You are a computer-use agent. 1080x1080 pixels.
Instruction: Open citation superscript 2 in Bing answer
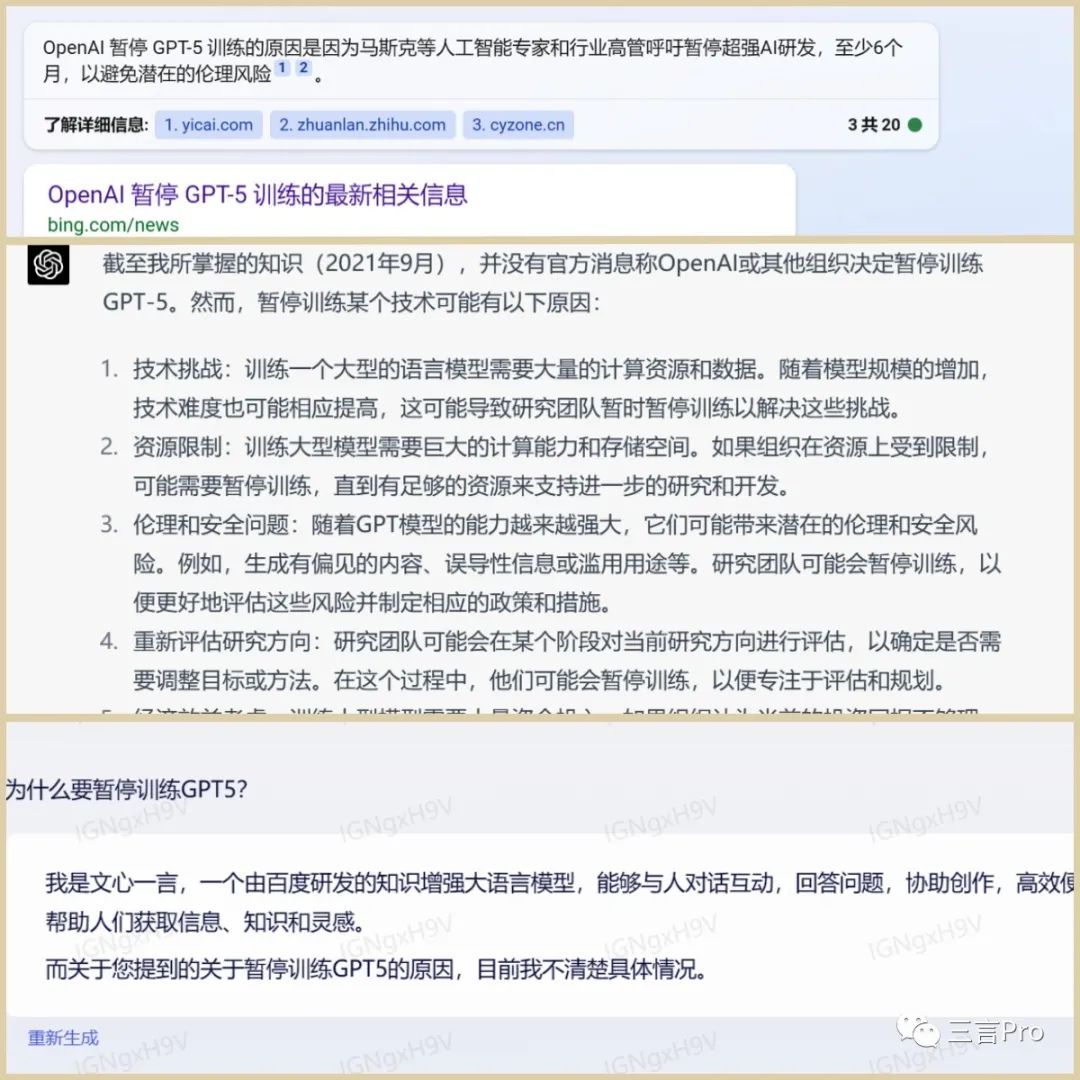click(303, 68)
